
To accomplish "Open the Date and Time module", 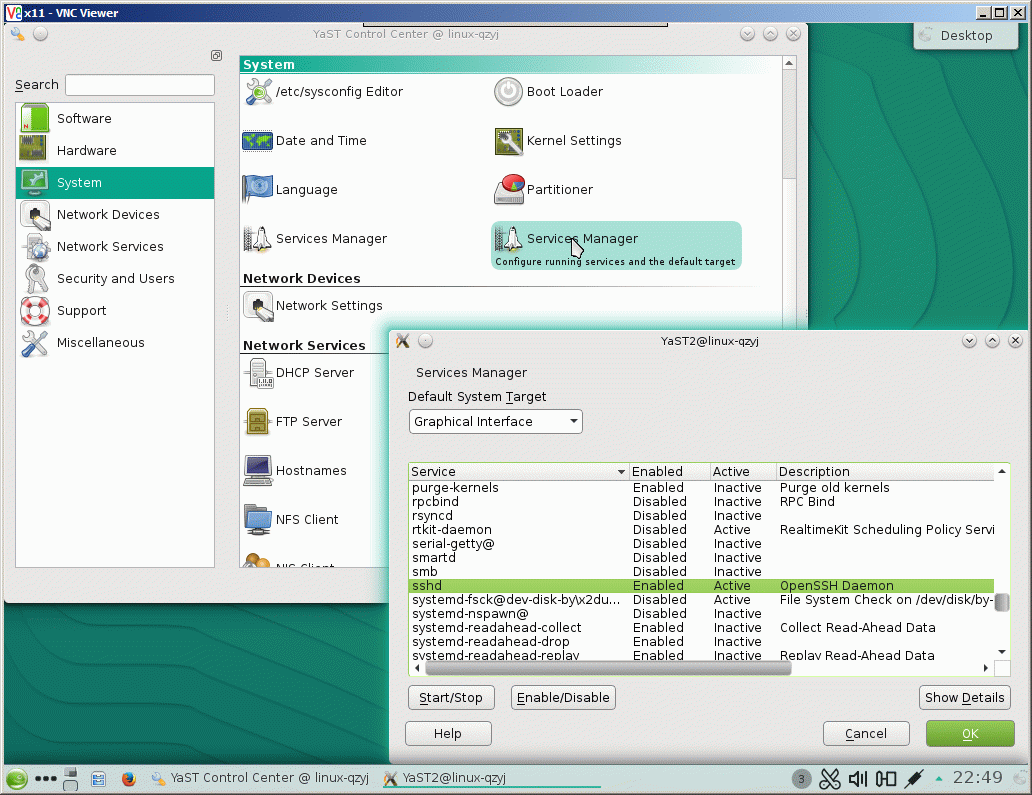I will (x=305, y=141).
